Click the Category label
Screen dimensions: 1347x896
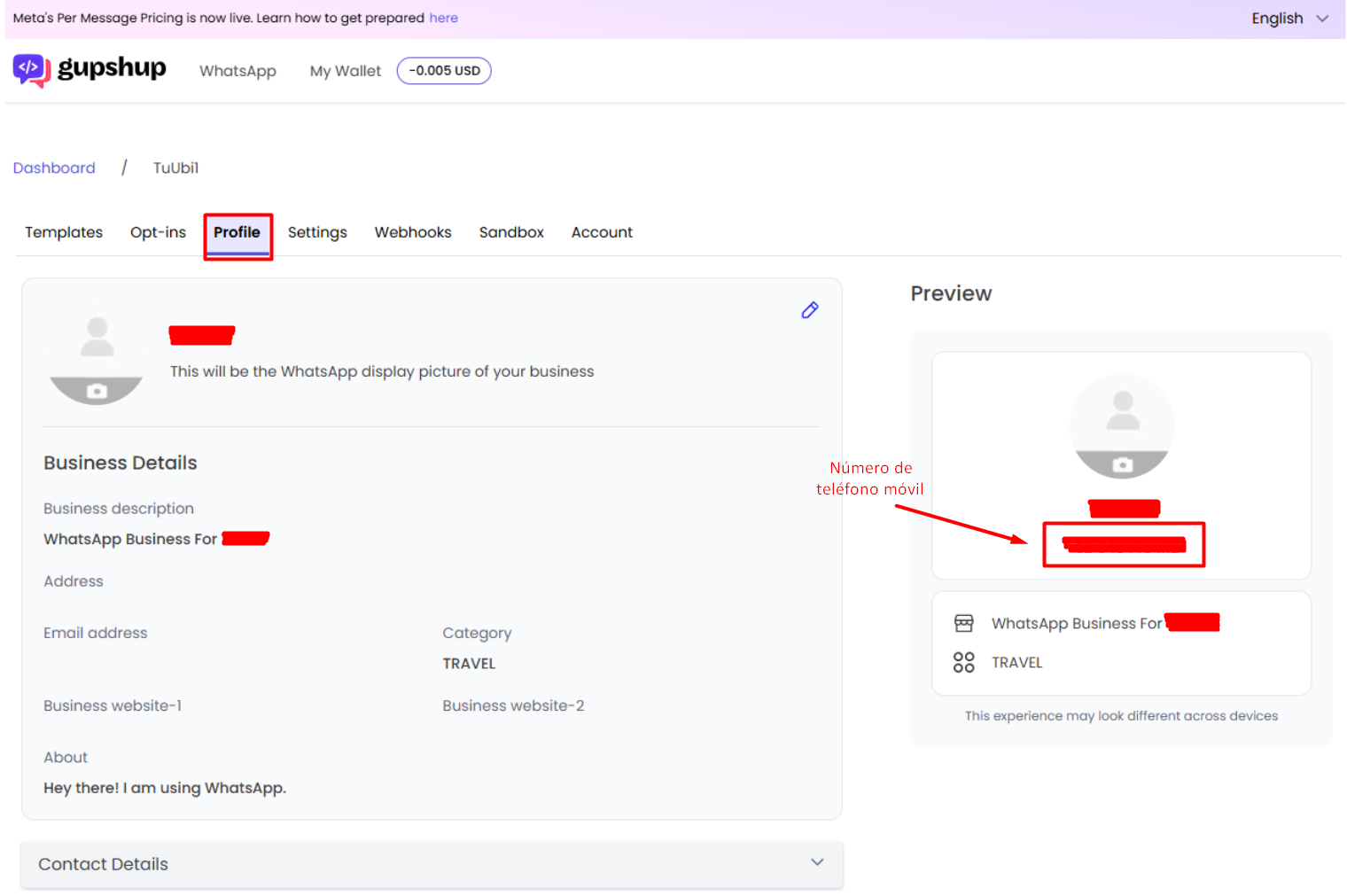coord(477,633)
